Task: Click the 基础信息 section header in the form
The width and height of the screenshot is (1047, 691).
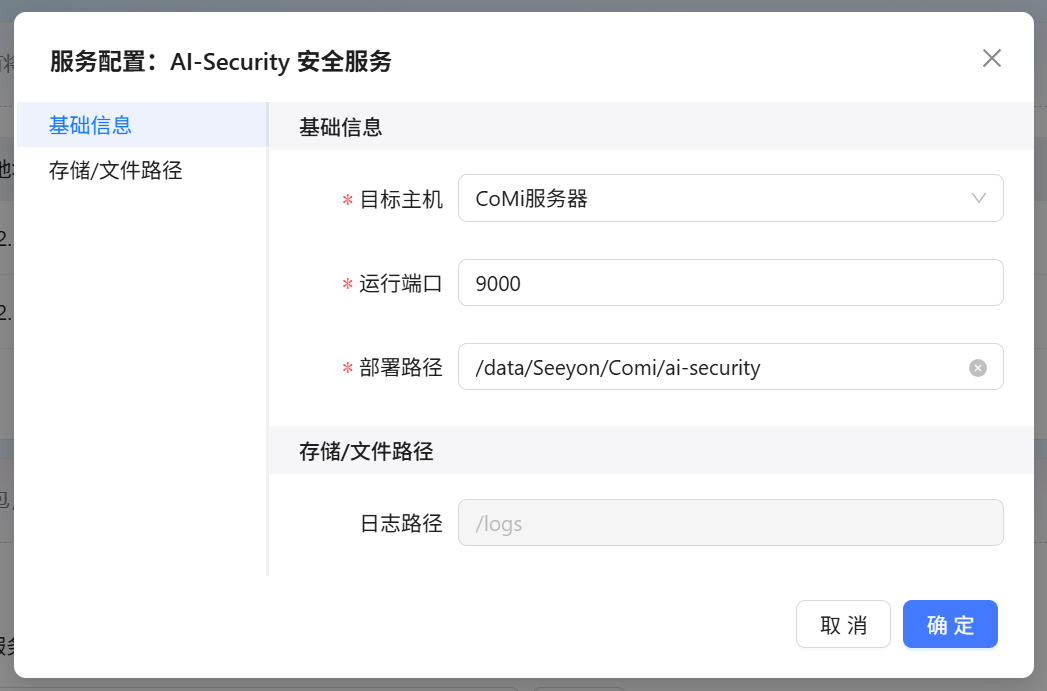Action: pyautogui.click(x=341, y=127)
